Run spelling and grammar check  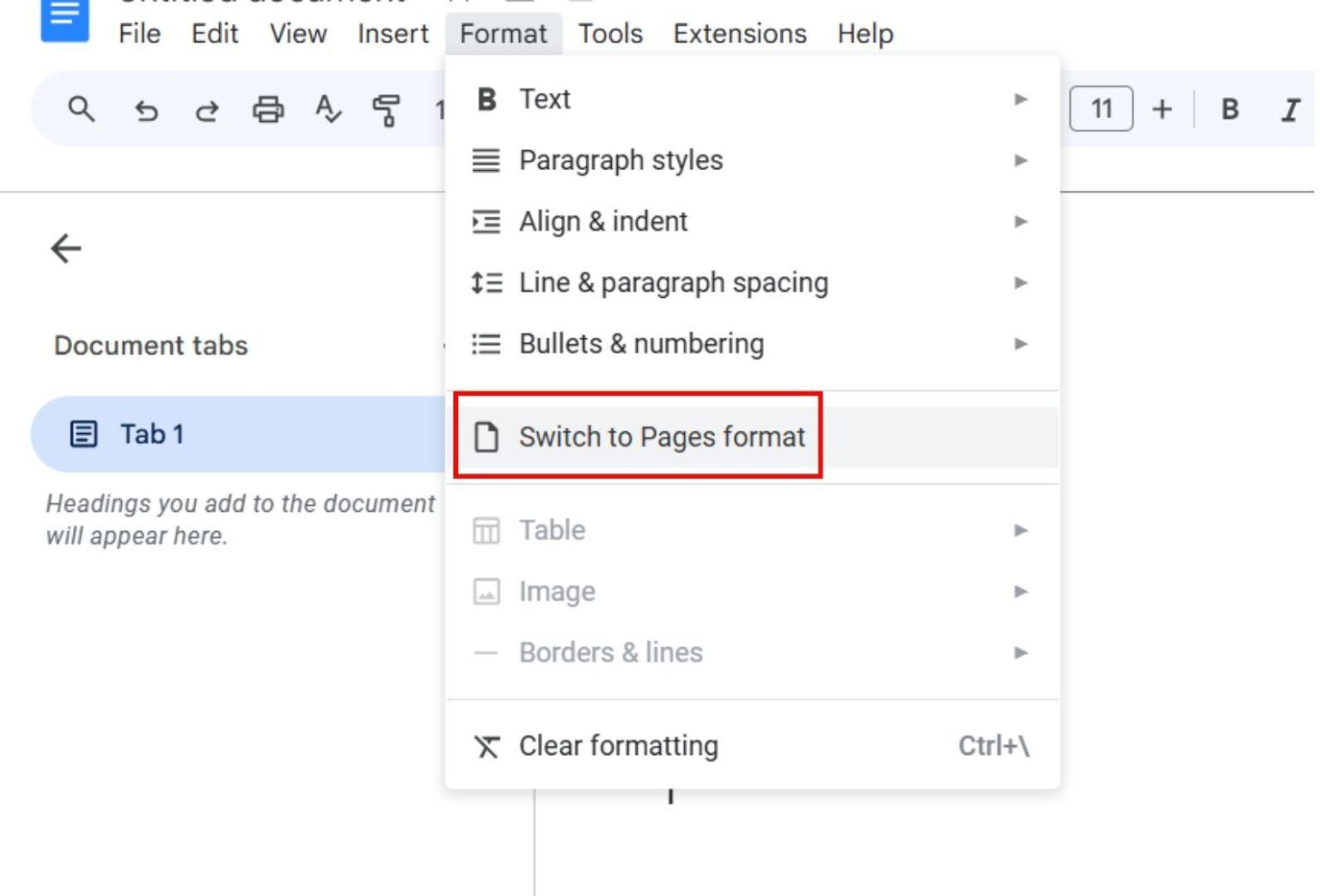coord(327,109)
